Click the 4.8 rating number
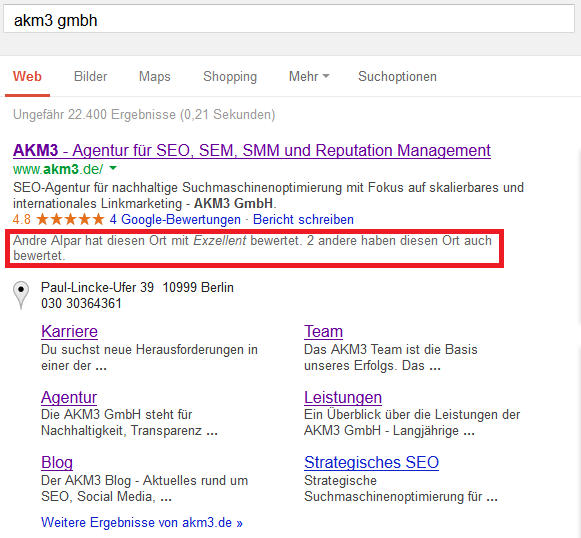Viewport: 581px width, 538px height. [x=21, y=219]
